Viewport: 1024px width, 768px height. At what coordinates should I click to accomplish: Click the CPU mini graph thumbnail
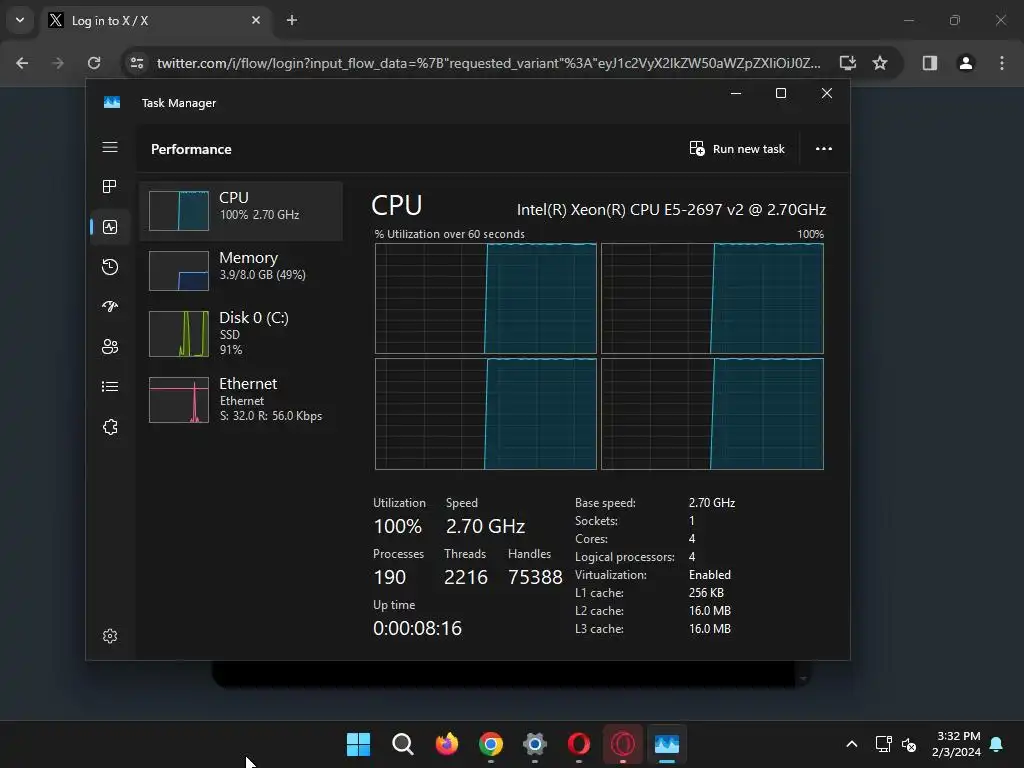[x=179, y=211]
